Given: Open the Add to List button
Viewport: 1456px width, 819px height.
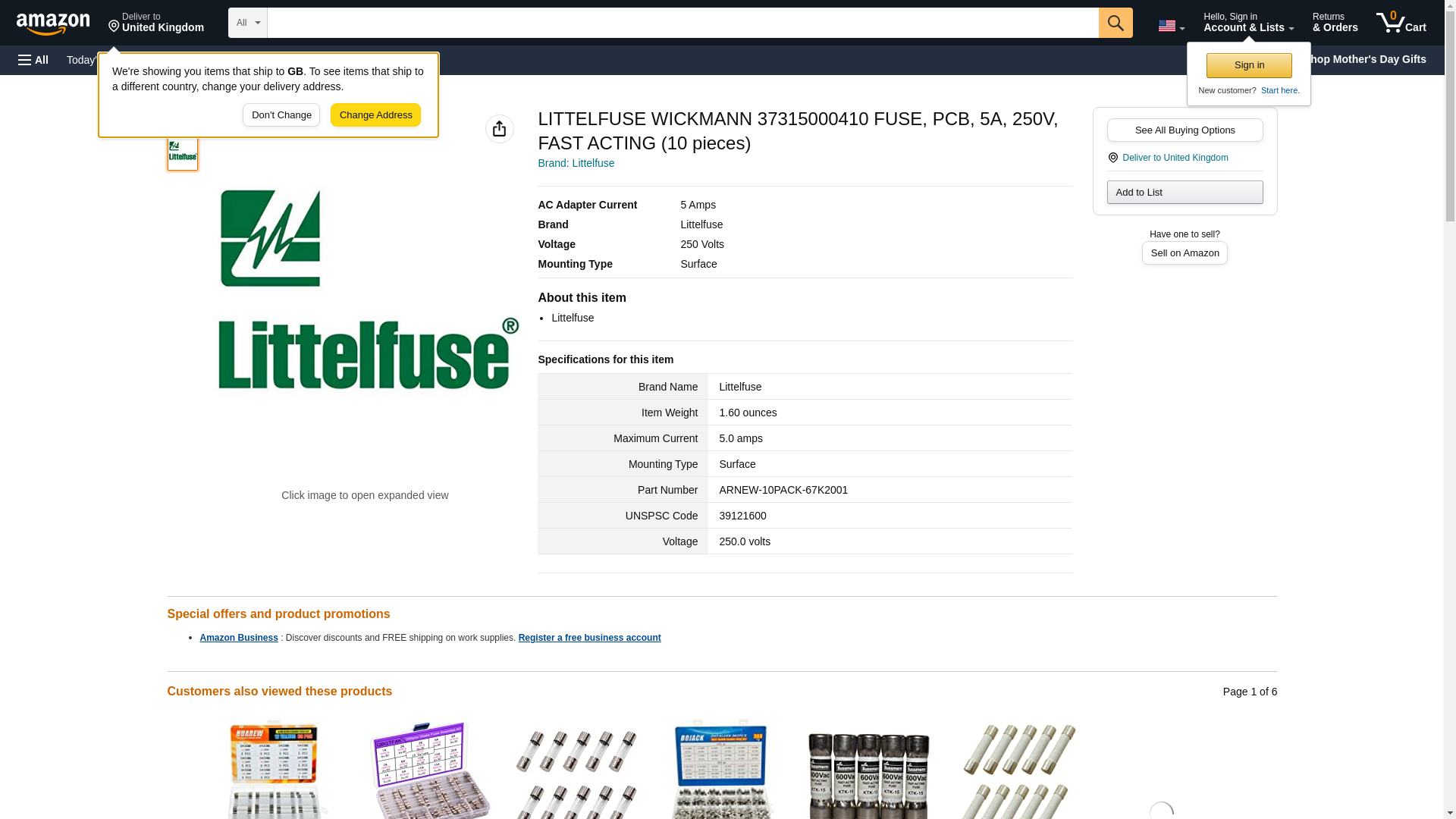Looking at the screenshot, I should click(x=1185, y=192).
